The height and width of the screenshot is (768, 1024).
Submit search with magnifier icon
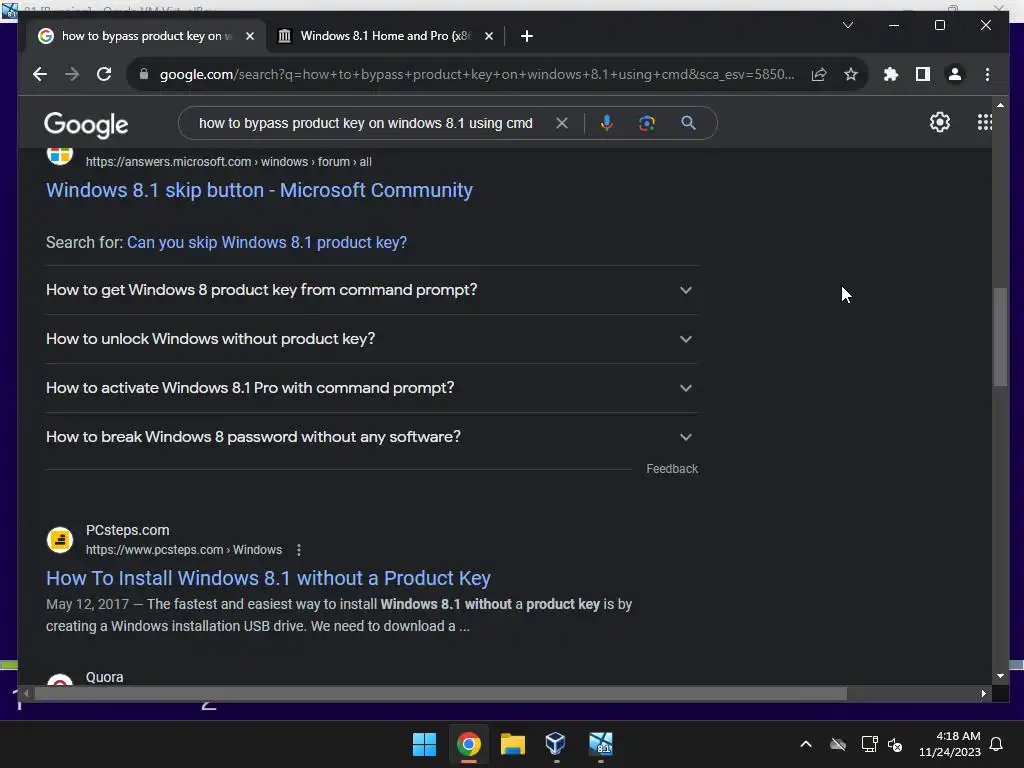688,123
